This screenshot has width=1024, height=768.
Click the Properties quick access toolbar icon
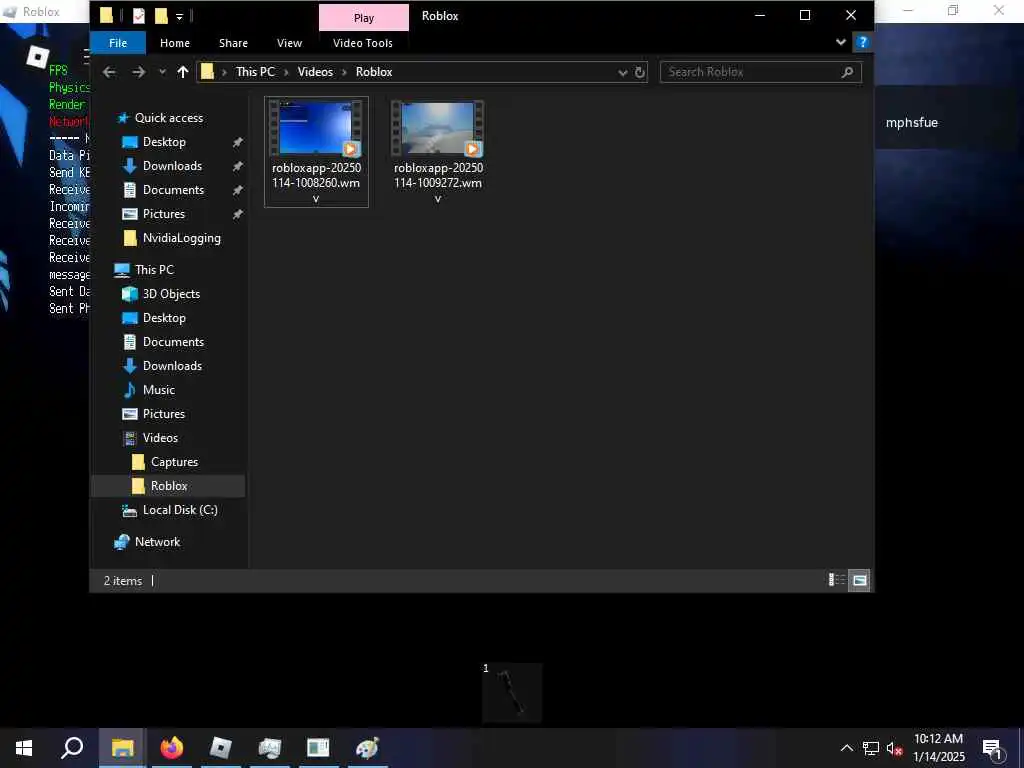tap(138, 16)
